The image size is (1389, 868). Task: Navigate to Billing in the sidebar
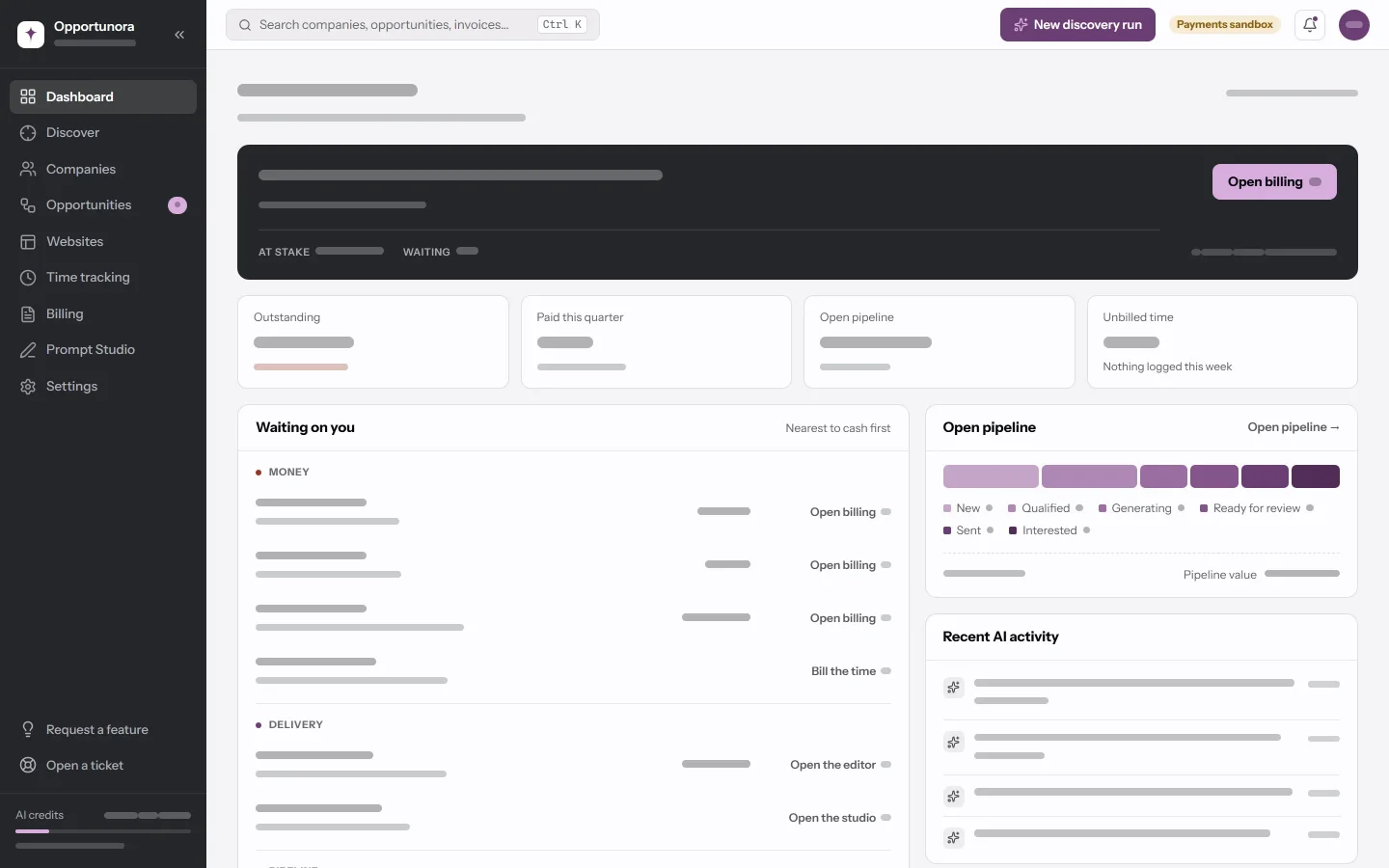click(103, 313)
